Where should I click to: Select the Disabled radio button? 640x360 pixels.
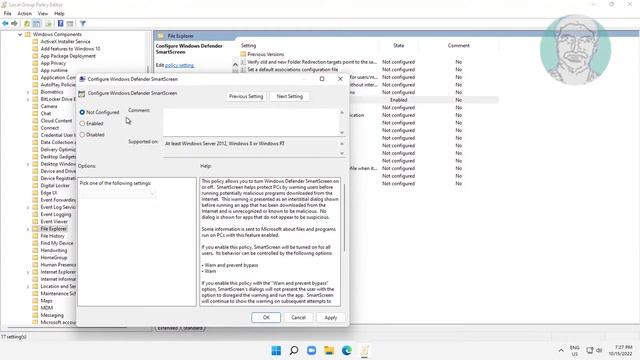[82, 134]
